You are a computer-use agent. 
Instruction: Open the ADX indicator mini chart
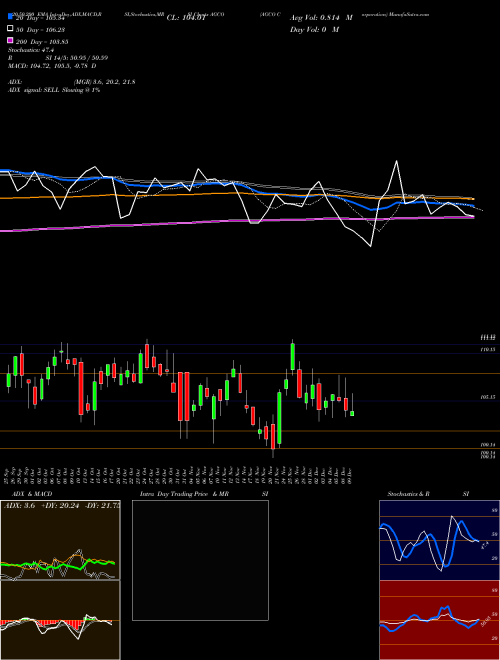(60, 540)
